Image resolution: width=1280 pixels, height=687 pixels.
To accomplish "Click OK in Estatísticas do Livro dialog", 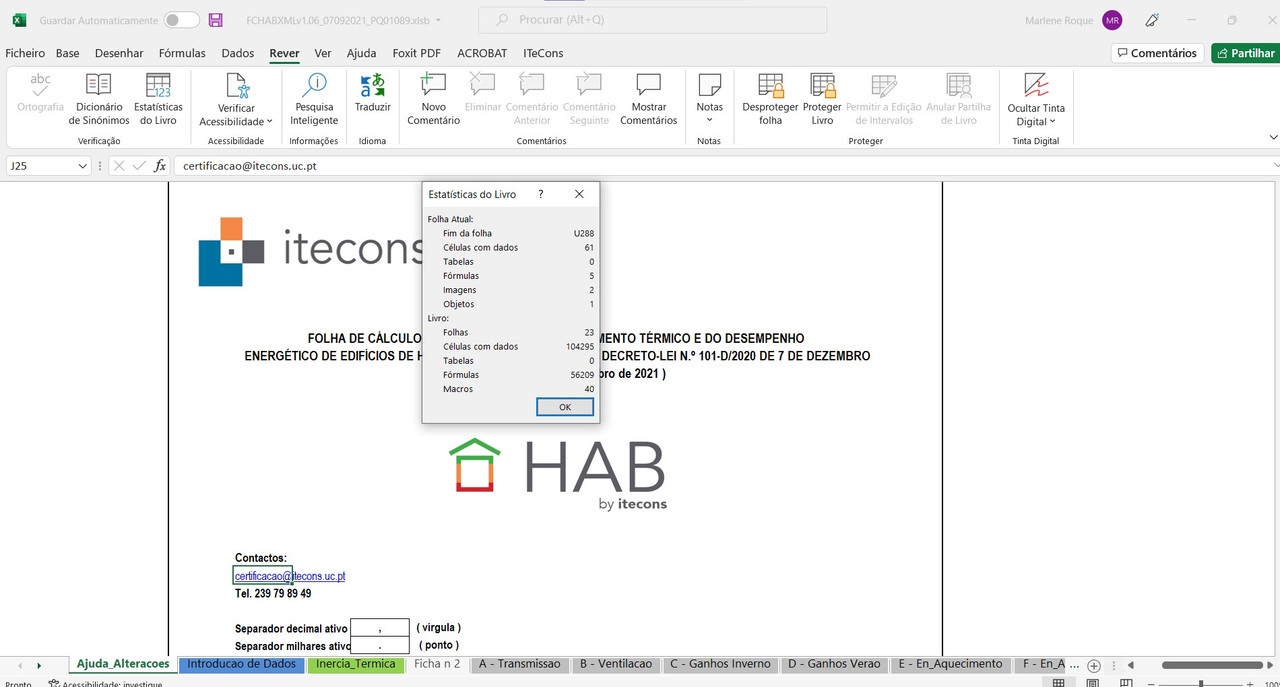I will click(x=565, y=407).
